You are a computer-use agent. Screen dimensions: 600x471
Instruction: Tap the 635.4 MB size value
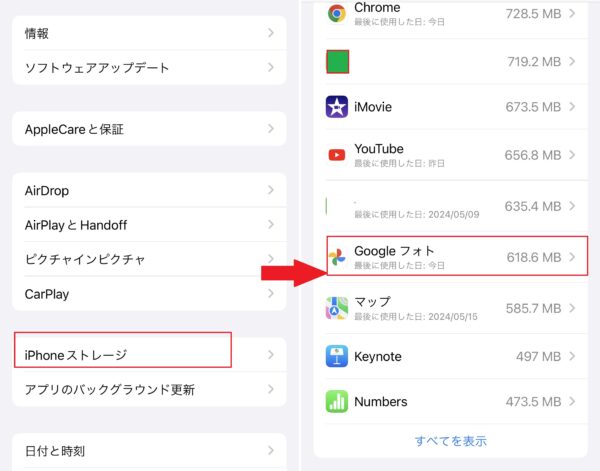tap(533, 206)
